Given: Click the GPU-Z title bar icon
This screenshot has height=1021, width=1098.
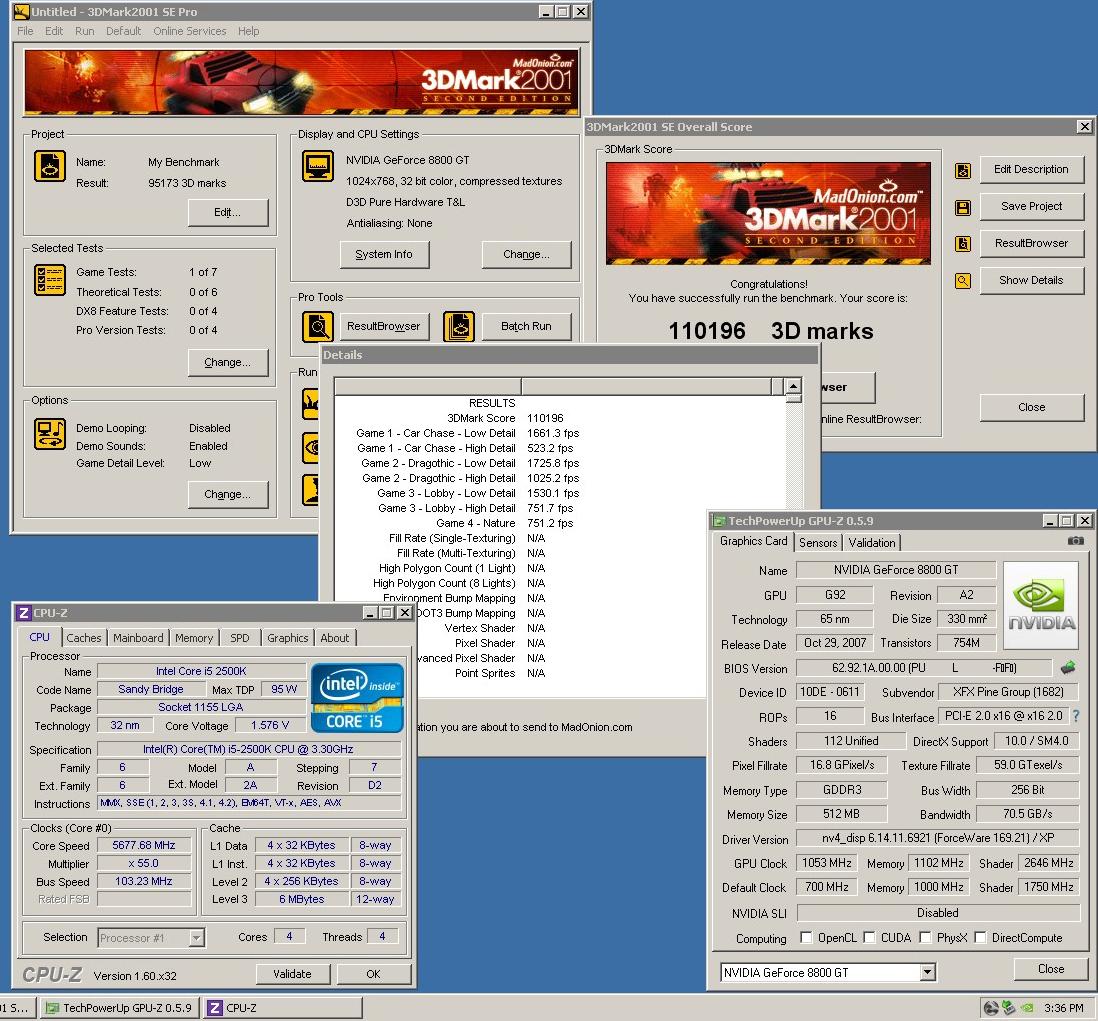Looking at the screenshot, I should click(719, 521).
